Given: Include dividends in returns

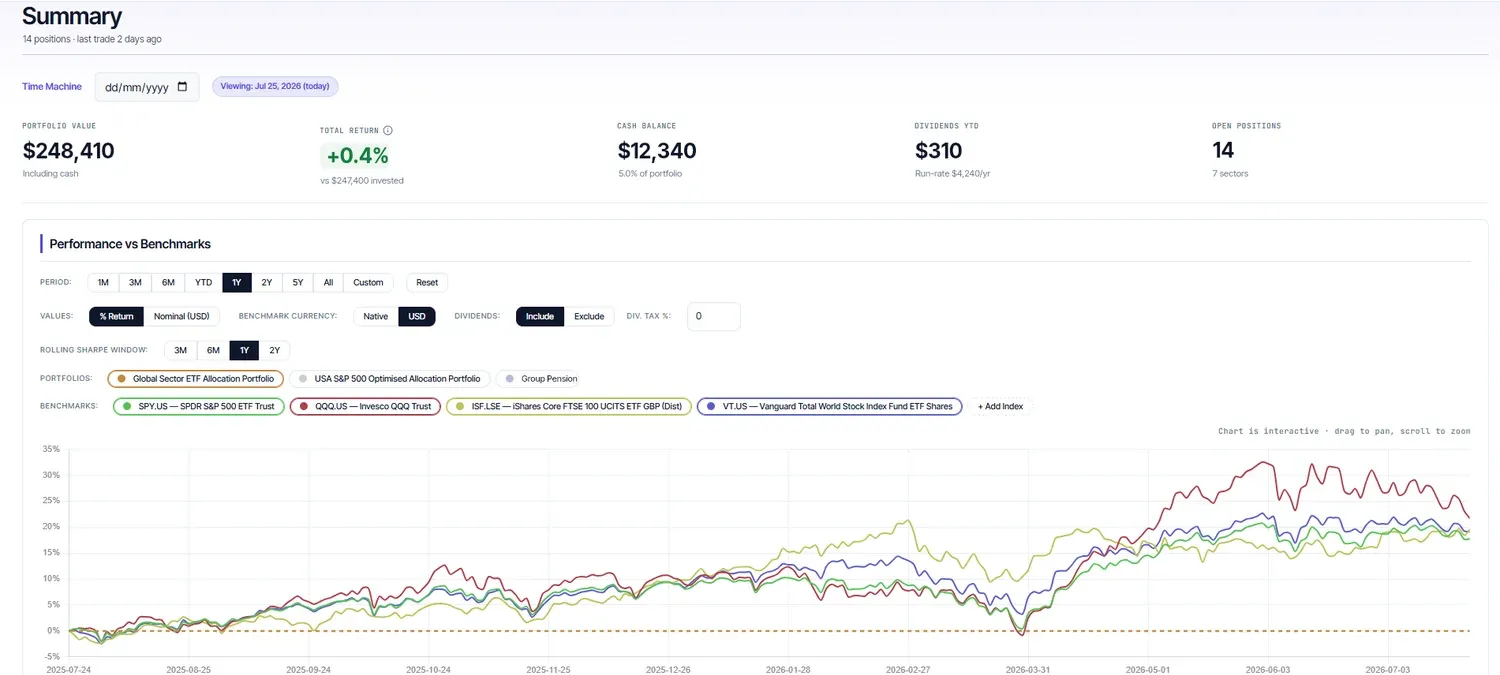Looking at the screenshot, I should coord(540,316).
